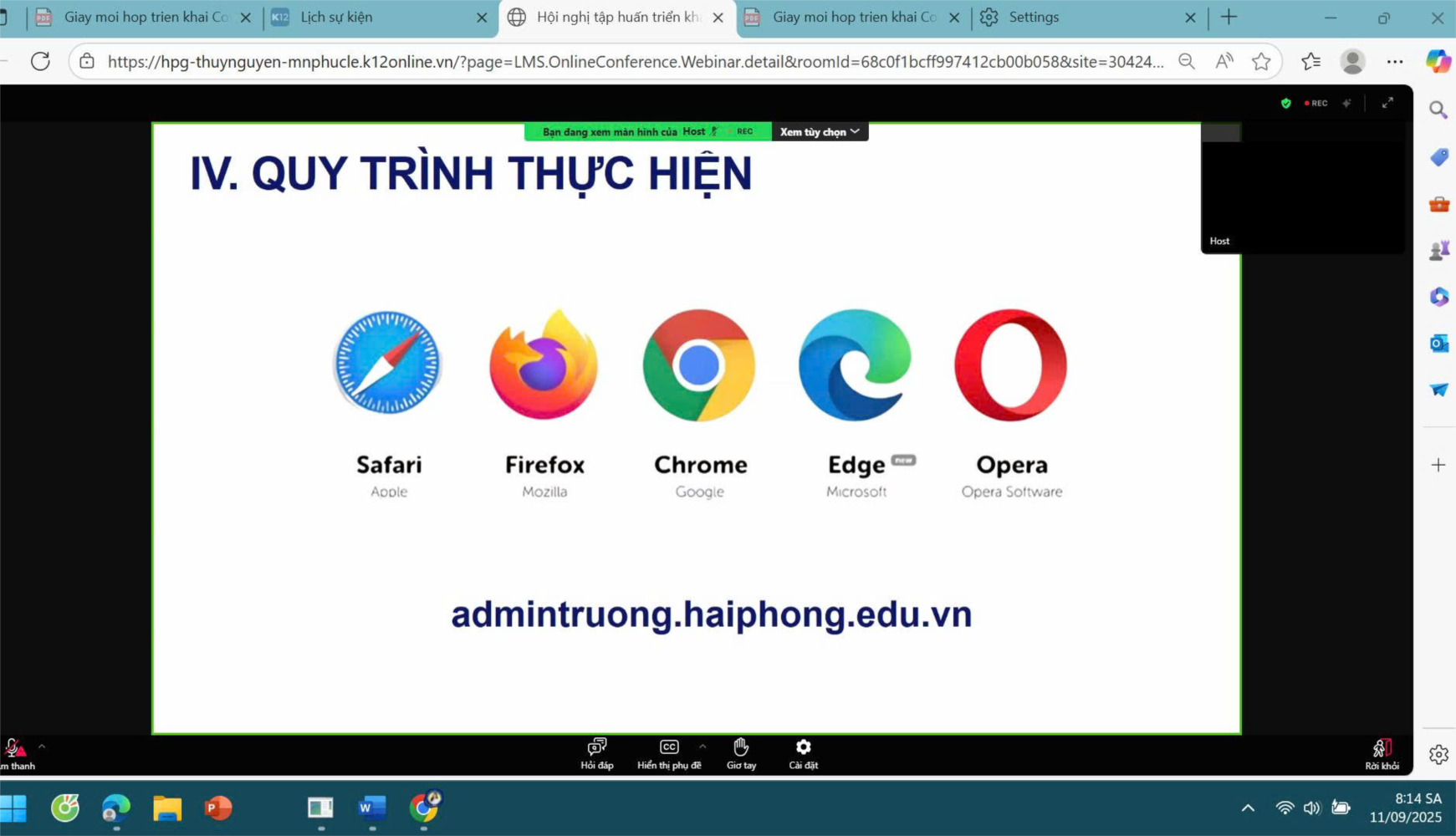Leave the meeting via Rời khỏi
The image size is (1456, 836).
[1381, 753]
